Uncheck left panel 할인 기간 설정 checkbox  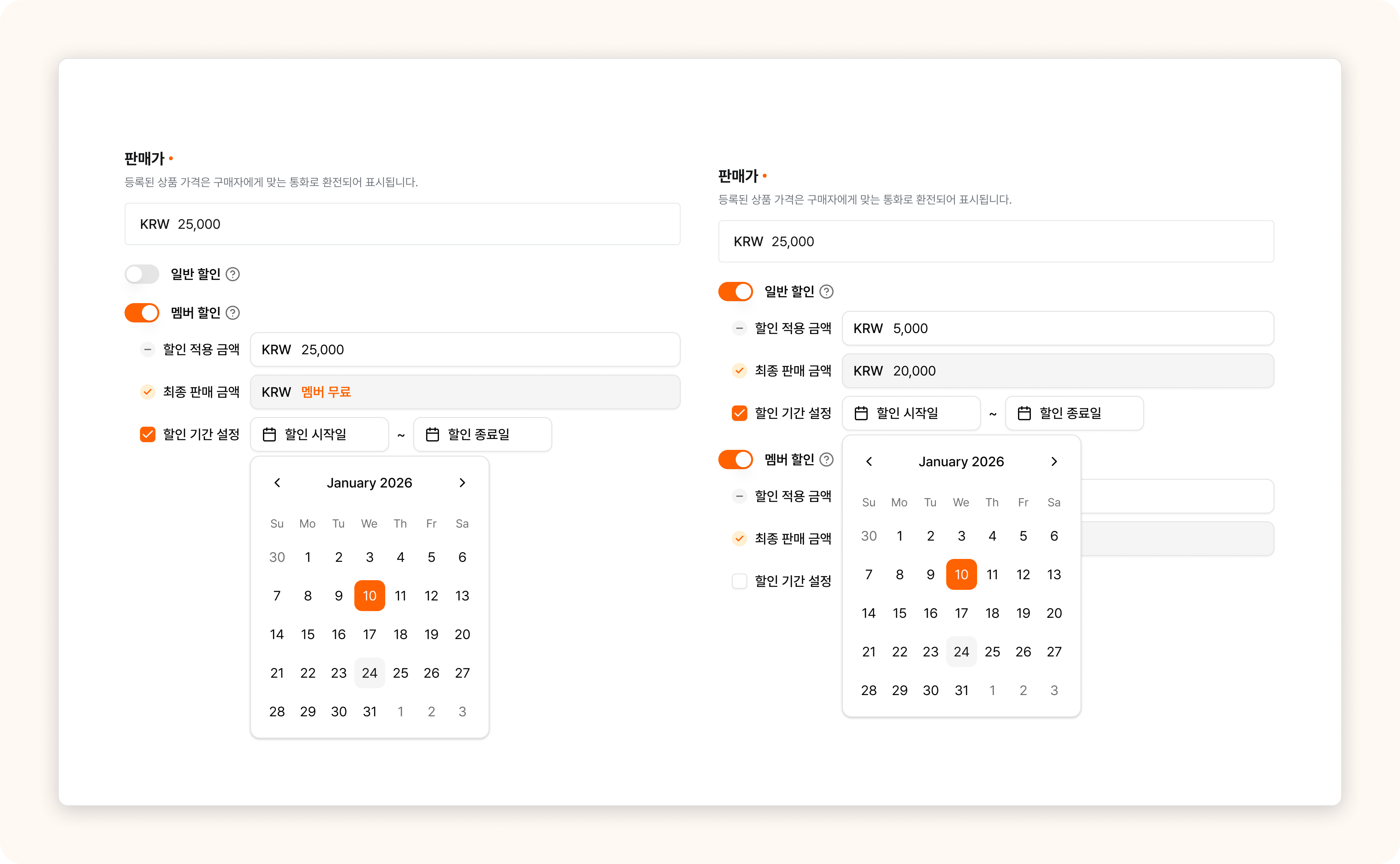pos(147,434)
